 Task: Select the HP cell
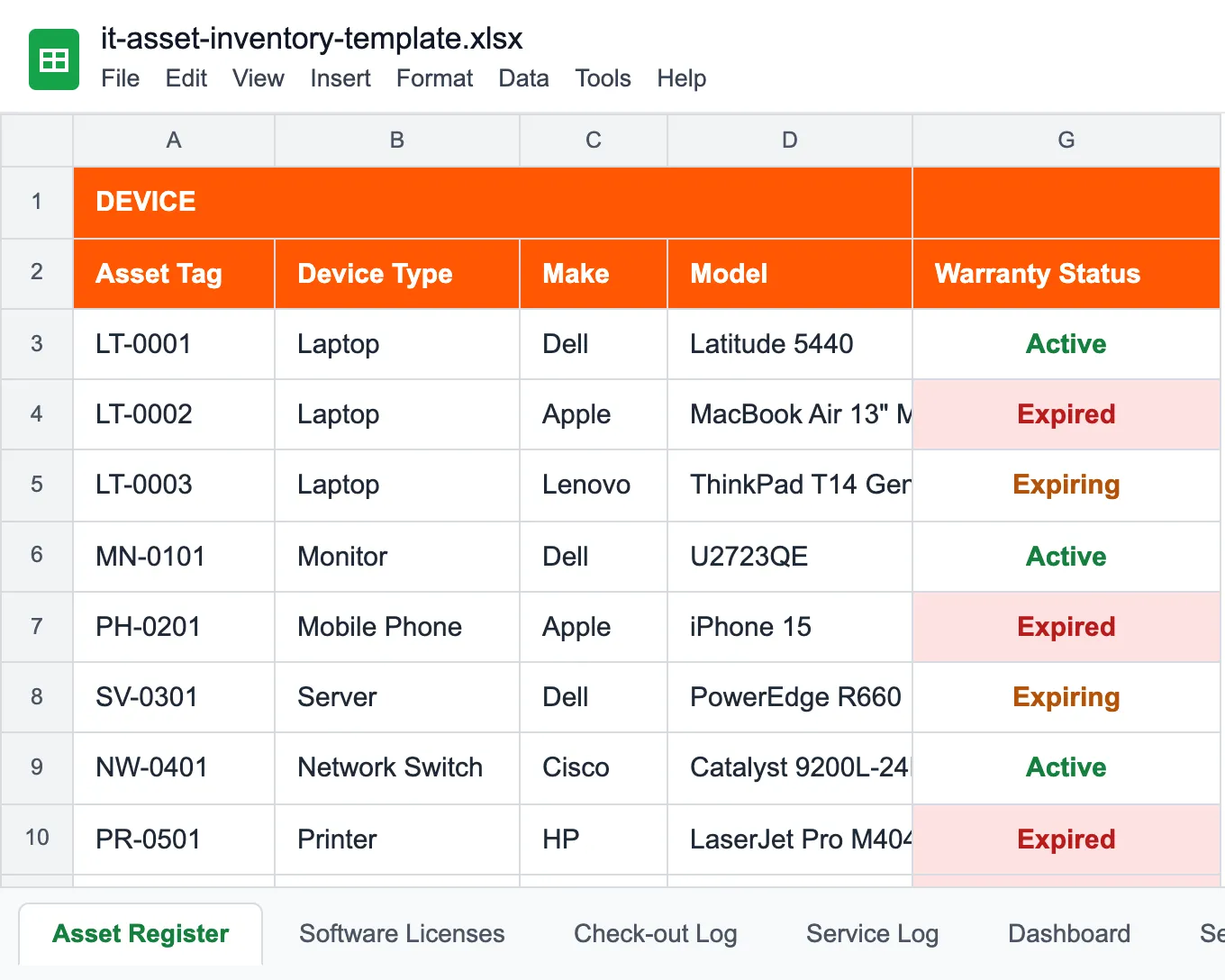tap(594, 839)
